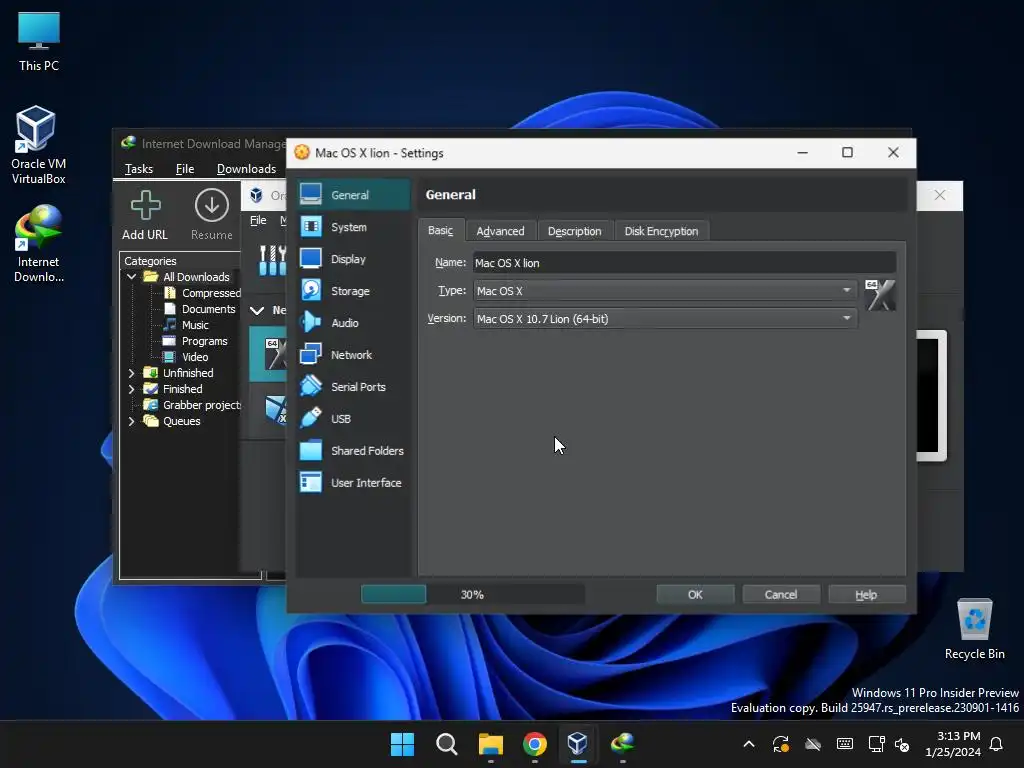Screen dimensions: 1024x768
Task: Open the General settings category
Action: pyautogui.click(x=354, y=195)
